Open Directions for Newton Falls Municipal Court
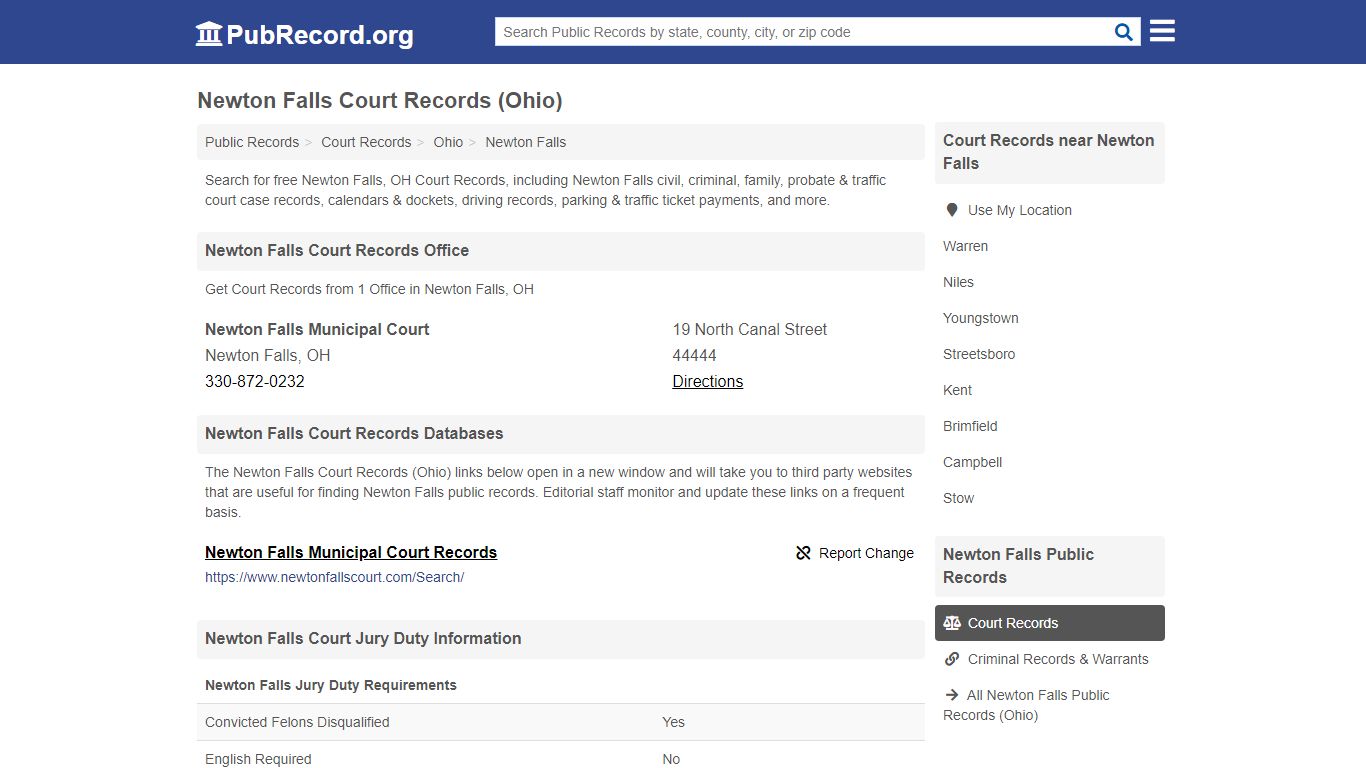The image size is (1366, 768). tap(708, 381)
